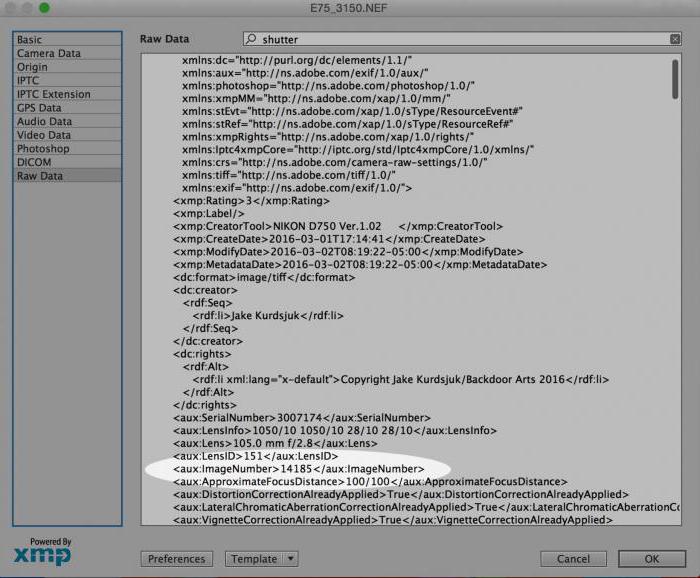Select Audio Data in sidebar
Image resolution: width=700 pixels, height=578 pixels.
67,121
